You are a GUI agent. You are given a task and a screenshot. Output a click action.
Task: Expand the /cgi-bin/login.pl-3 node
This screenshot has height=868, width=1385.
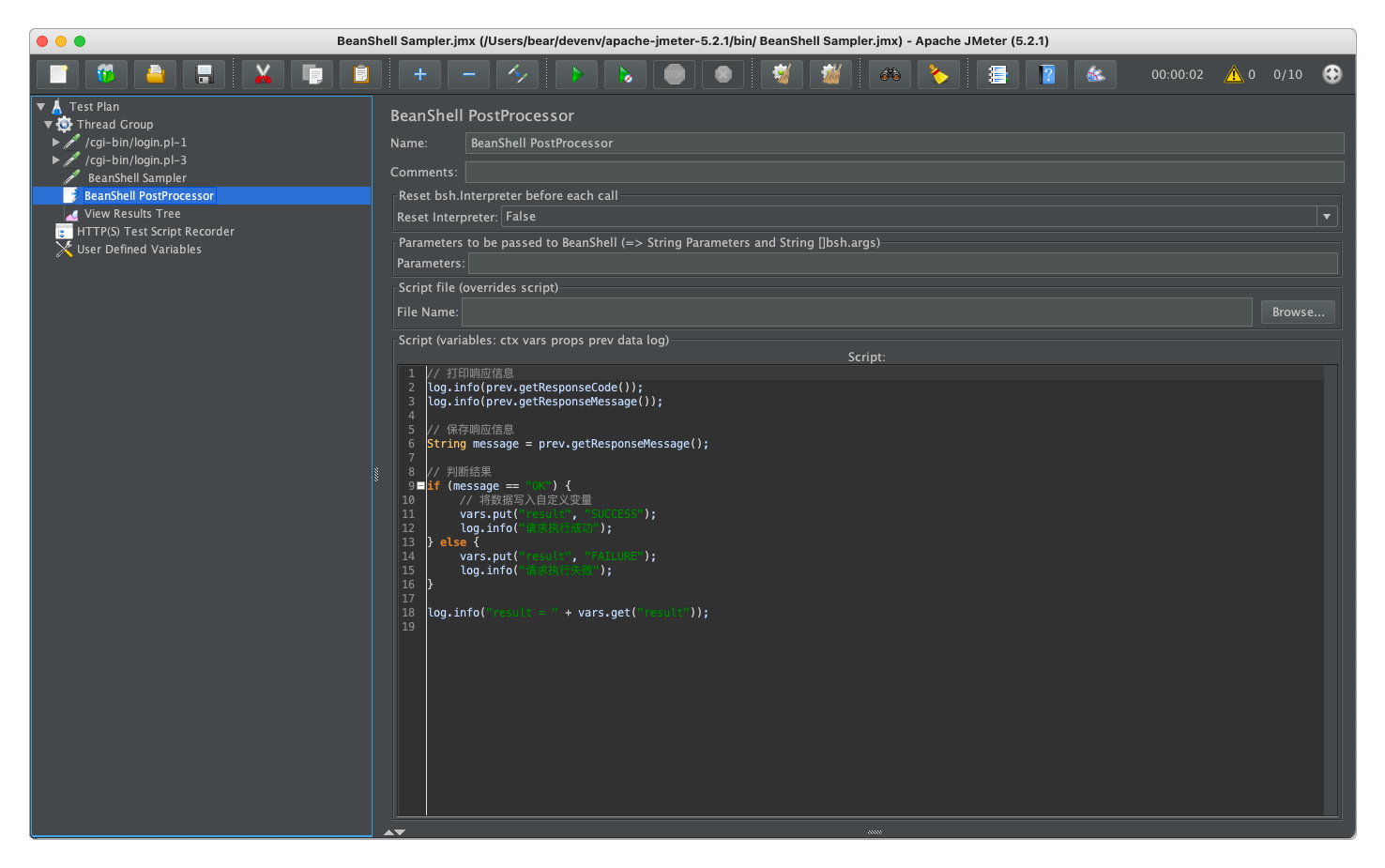(56, 160)
